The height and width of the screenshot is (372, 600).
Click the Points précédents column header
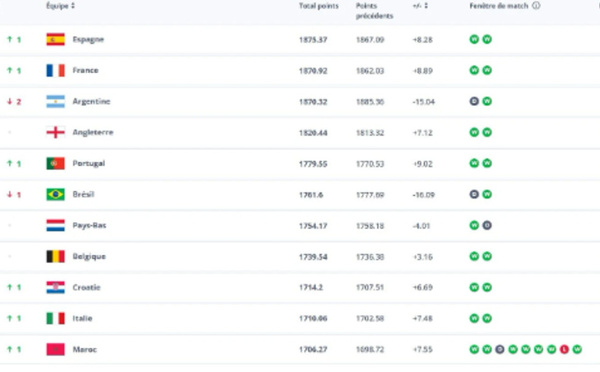[x=374, y=11]
